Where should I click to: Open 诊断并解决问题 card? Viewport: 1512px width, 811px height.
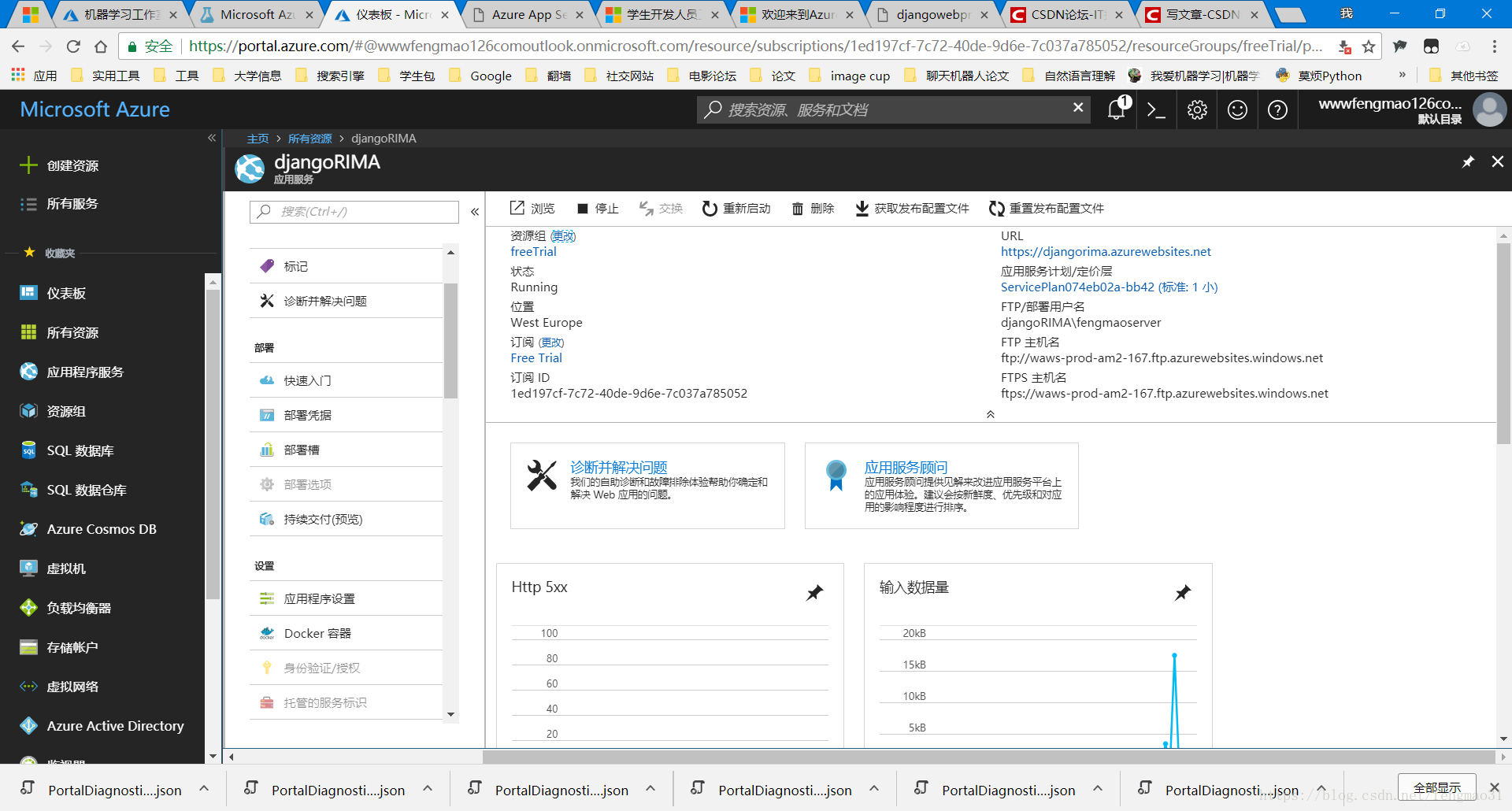(x=647, y=486)
